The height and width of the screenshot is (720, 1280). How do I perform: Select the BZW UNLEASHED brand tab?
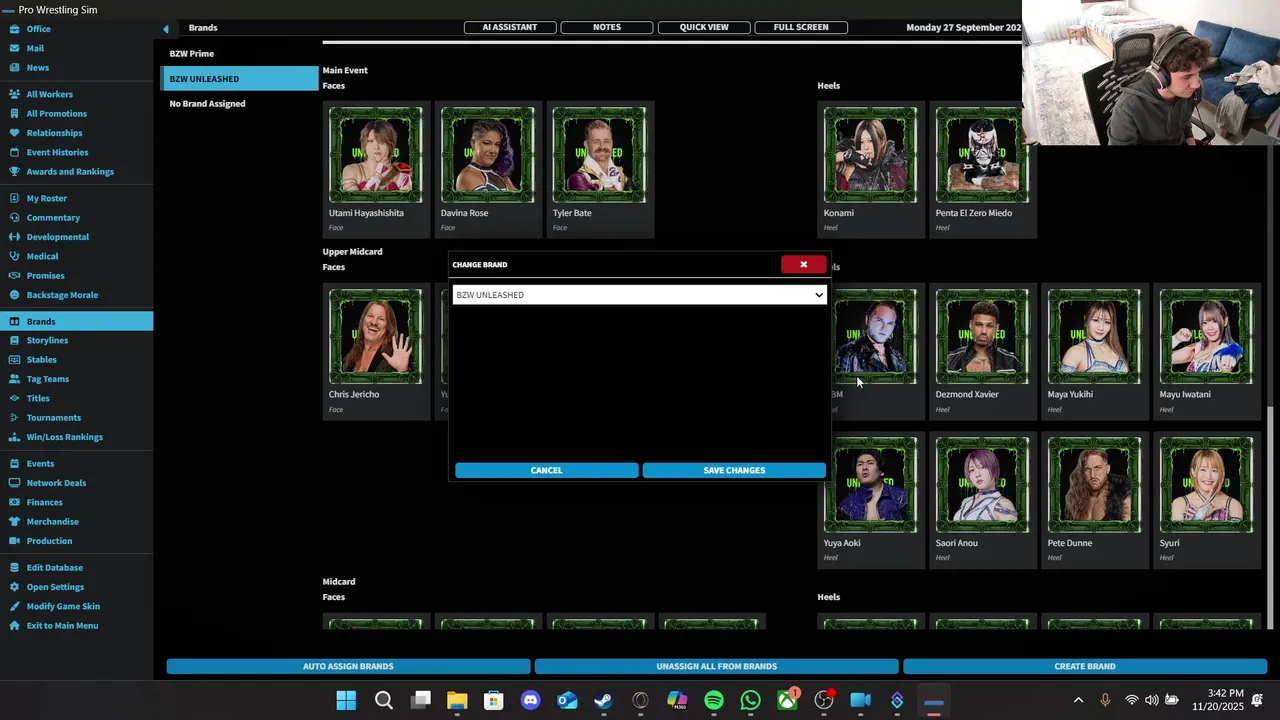(239, 79)
